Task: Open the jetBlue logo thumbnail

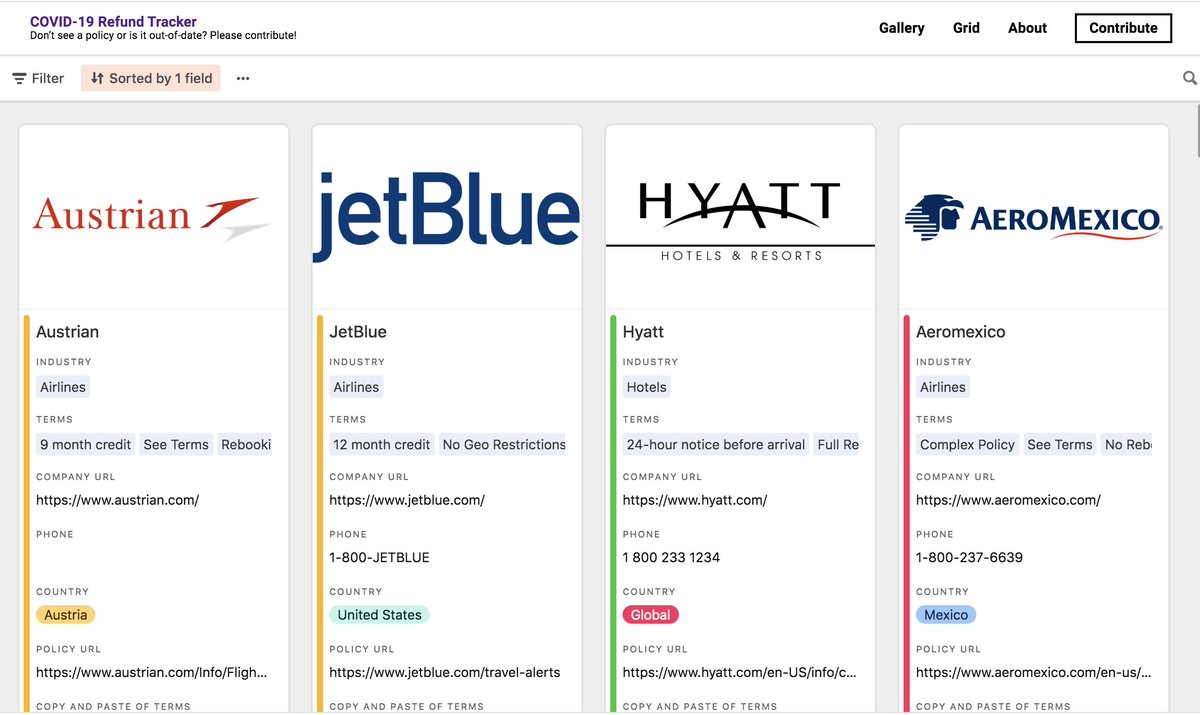Action: [x=447, y=217]
